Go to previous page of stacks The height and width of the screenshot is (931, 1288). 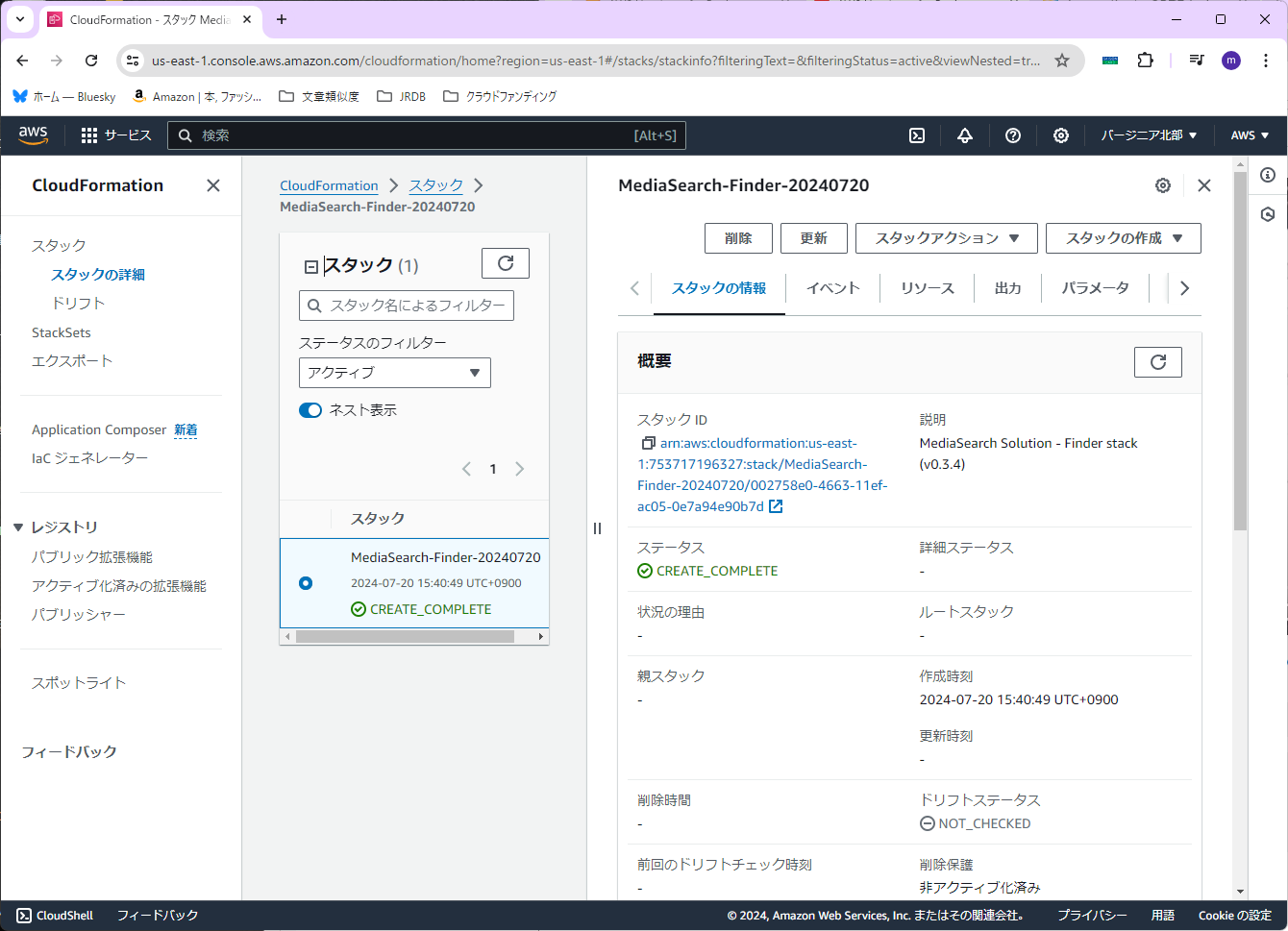point(466,469)
